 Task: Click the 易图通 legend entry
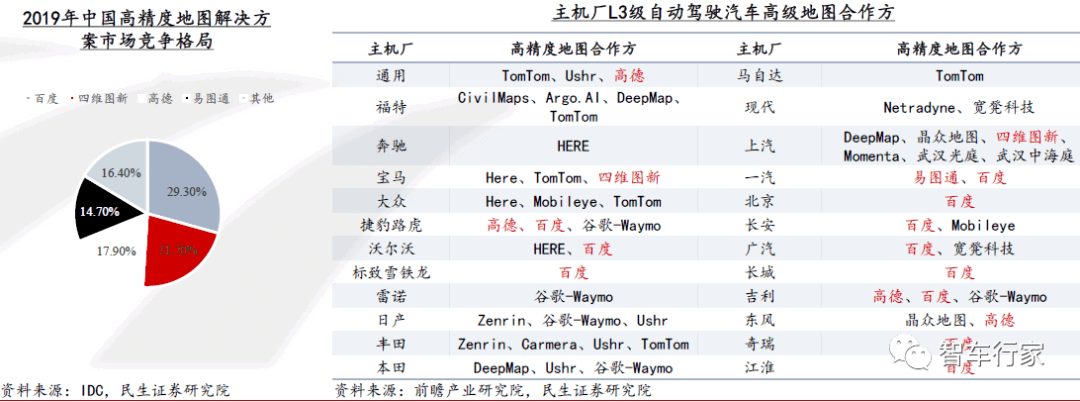(x=207, y=98)
